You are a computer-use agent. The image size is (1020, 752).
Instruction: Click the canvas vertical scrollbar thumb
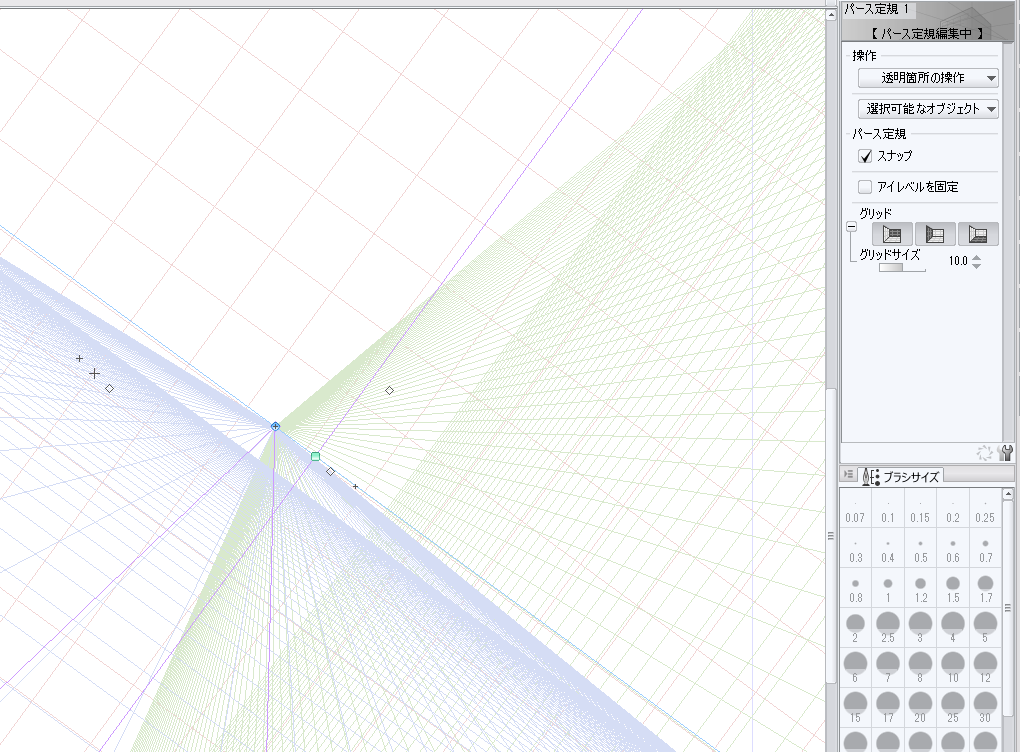pos(831,535)
